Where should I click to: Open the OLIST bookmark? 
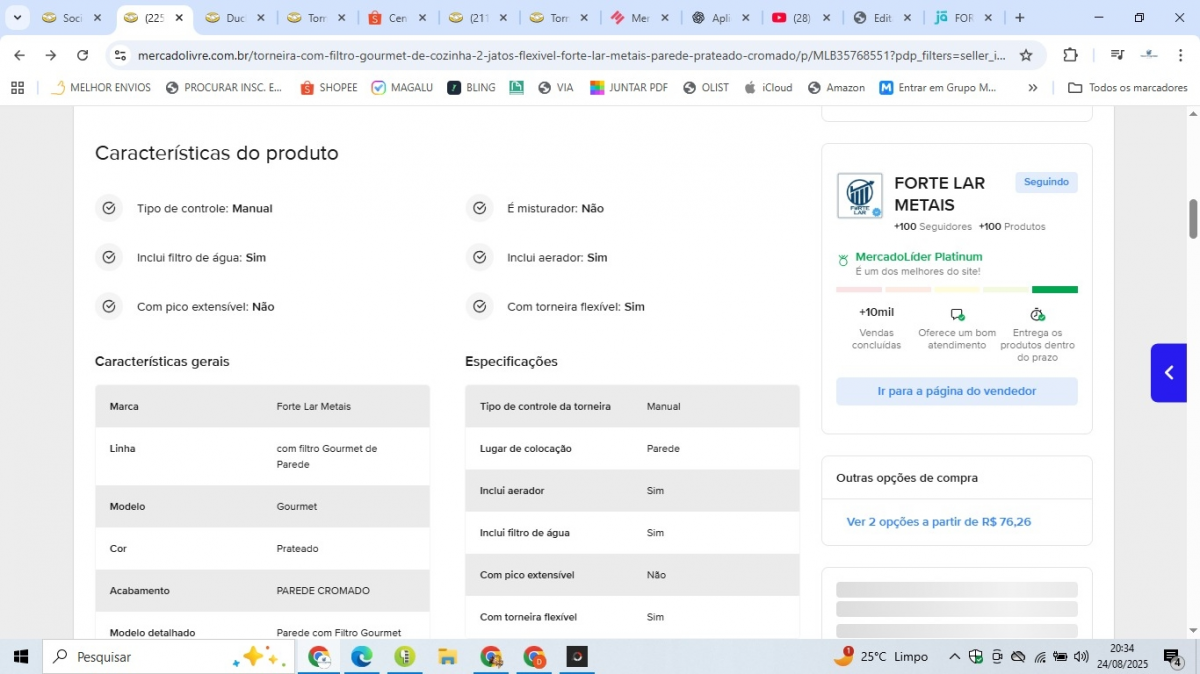click(x=706, y=88)
